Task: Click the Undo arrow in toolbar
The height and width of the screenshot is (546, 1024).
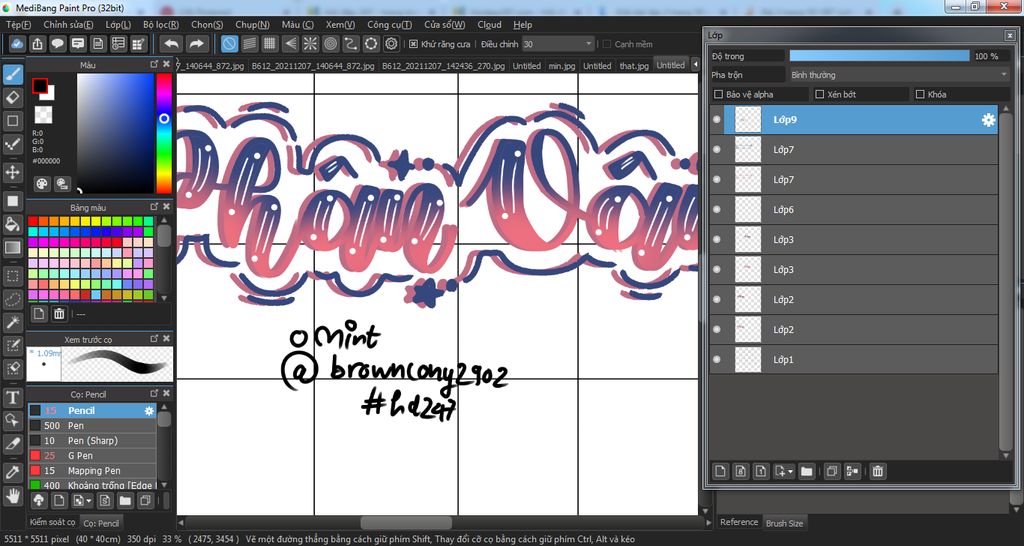Action: [x=171, y=44]
